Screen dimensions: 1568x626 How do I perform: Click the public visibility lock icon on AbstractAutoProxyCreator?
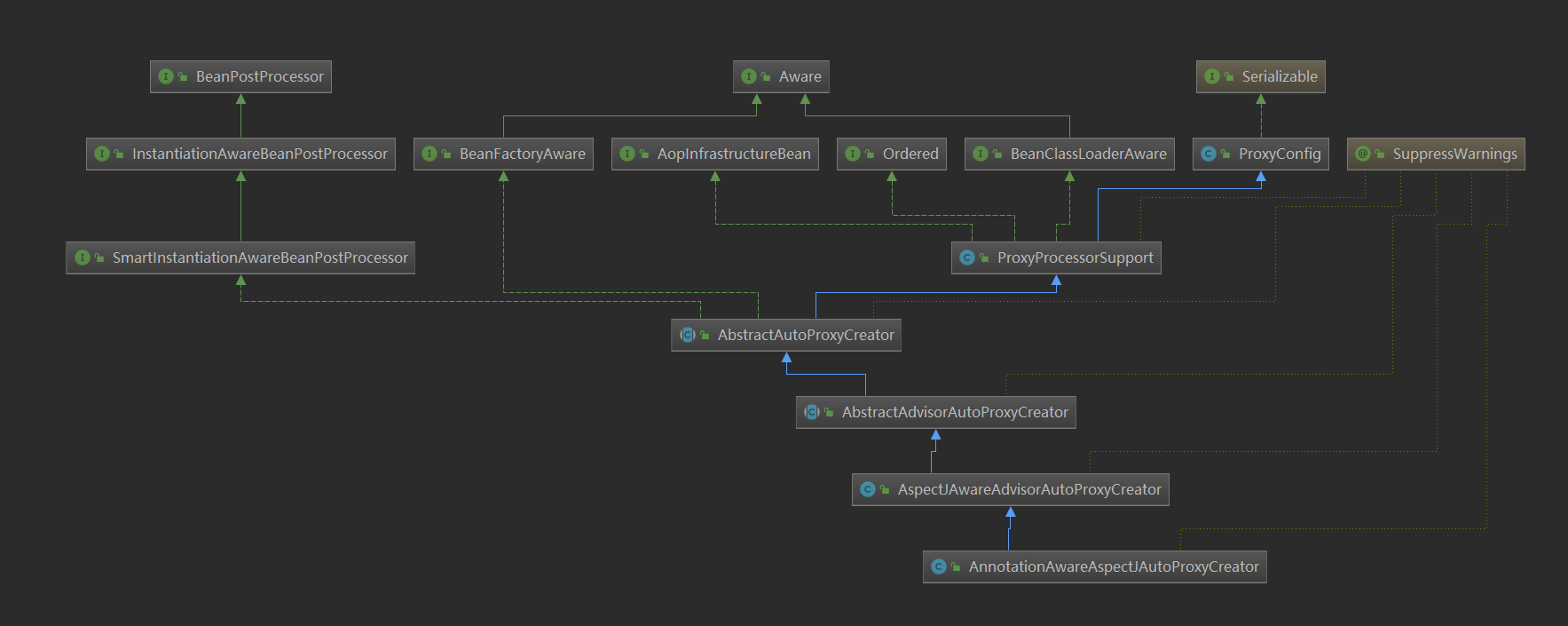pyautogui.click(x=705, y=336)
